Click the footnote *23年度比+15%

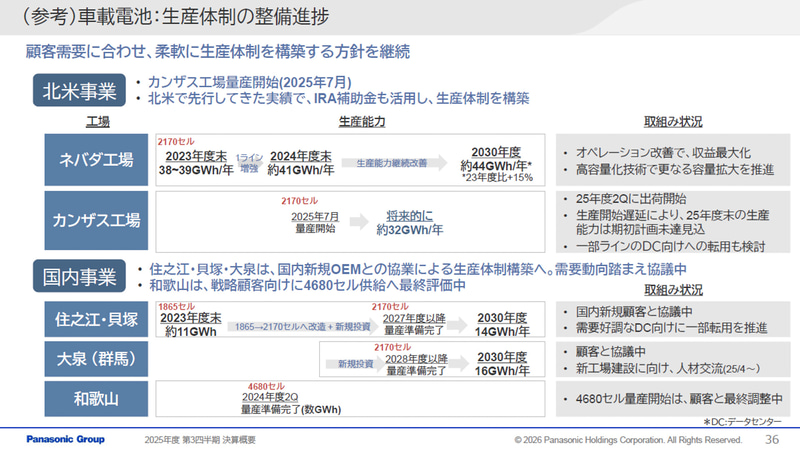497,178
